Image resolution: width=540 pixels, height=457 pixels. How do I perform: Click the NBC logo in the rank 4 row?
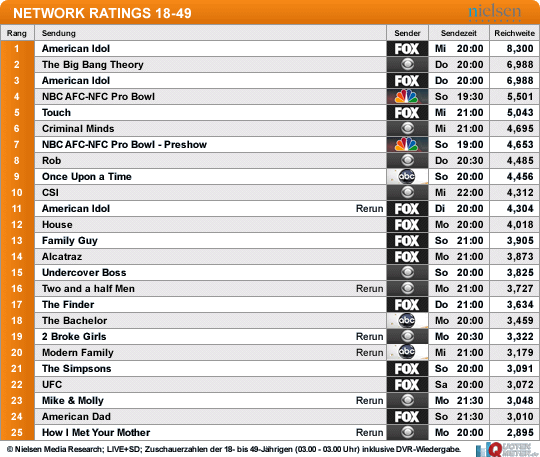coord(407,96)
